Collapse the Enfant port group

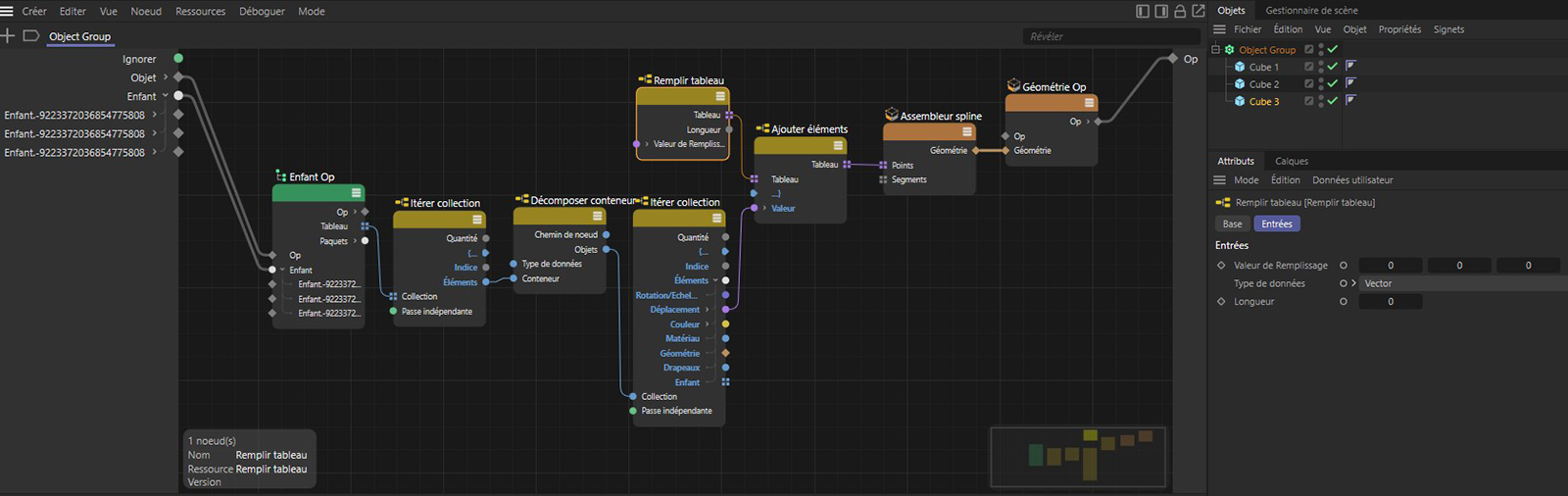click(166, 96)
